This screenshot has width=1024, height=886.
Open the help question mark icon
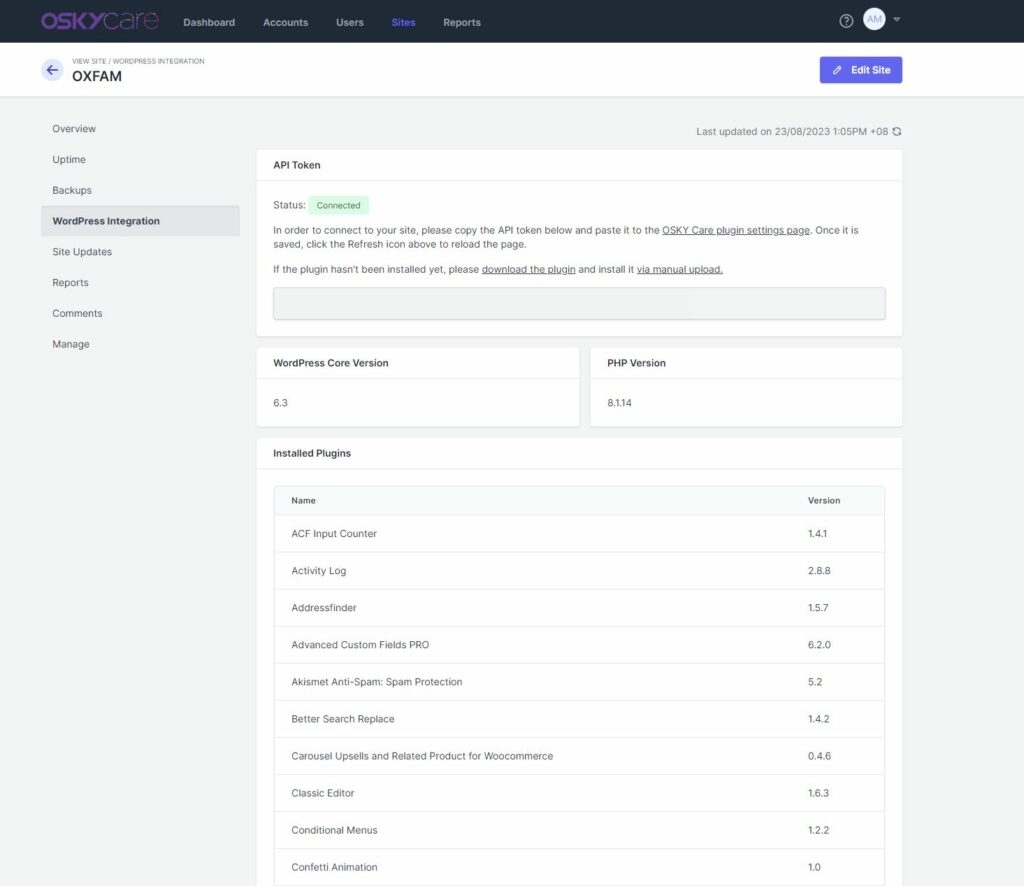(x=846, y=22)
